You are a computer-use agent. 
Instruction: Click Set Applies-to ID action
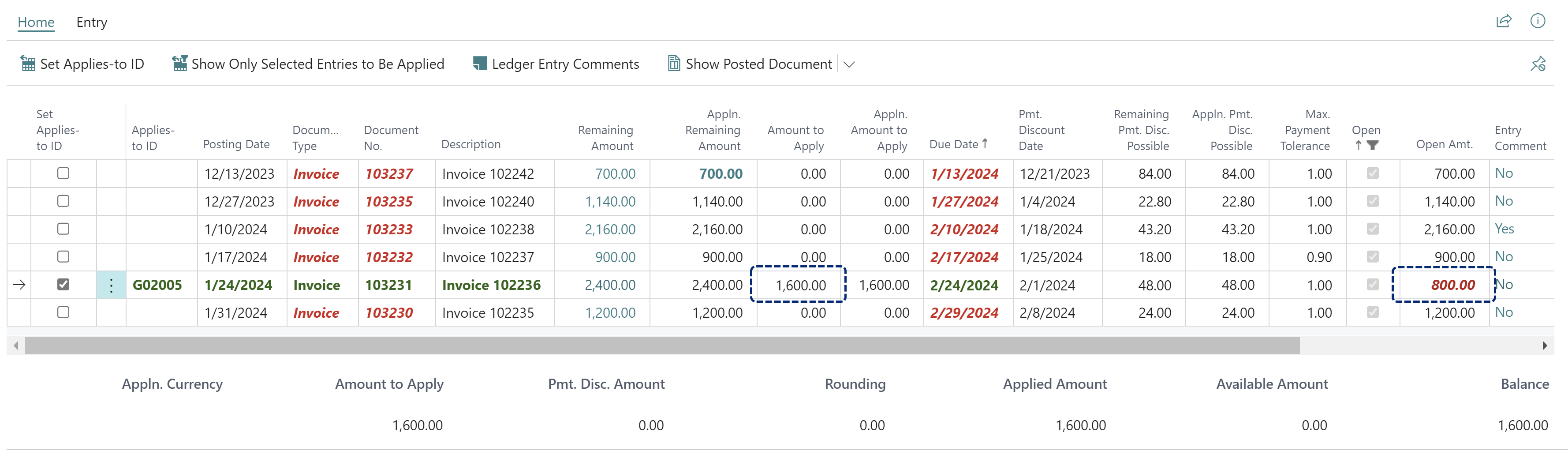click(x=83, y=64)
